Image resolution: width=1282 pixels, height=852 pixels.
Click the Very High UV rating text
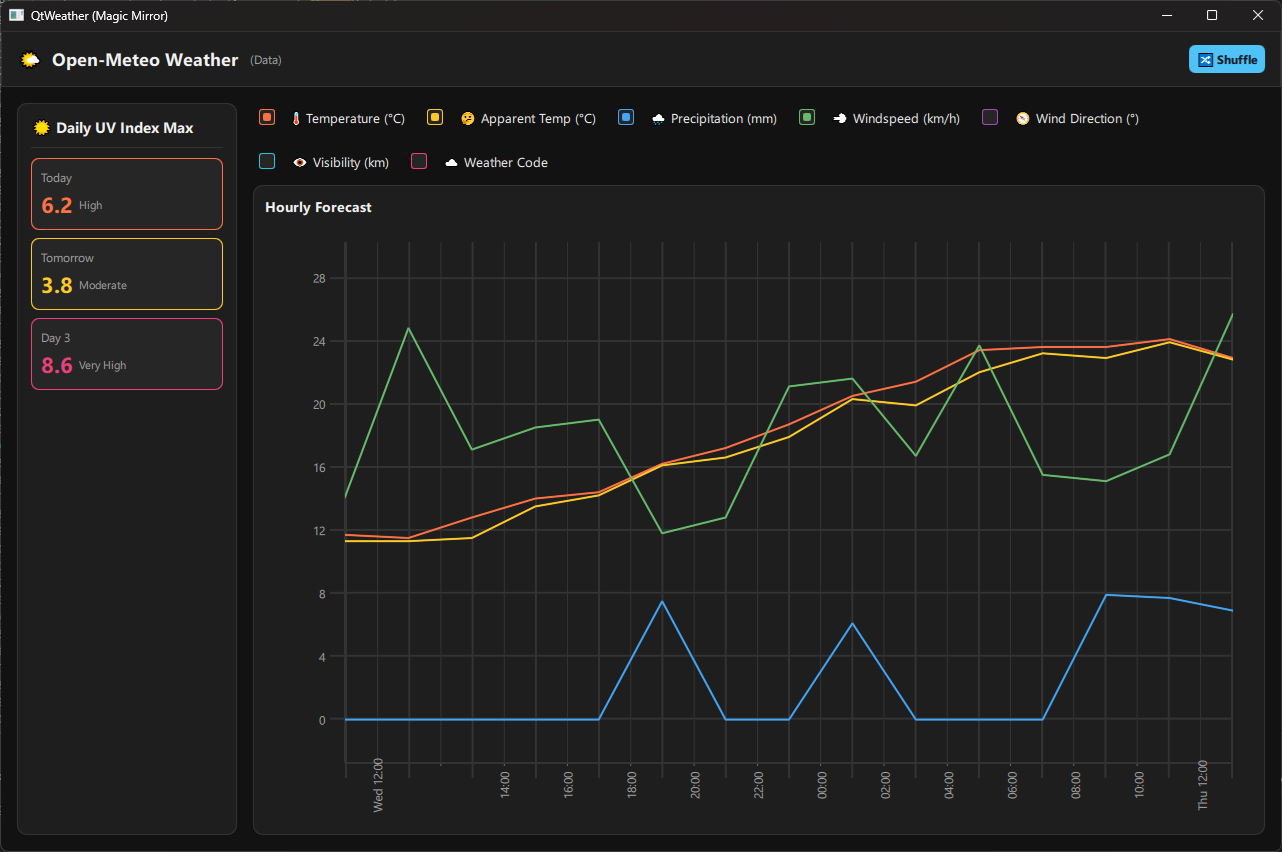103,366
